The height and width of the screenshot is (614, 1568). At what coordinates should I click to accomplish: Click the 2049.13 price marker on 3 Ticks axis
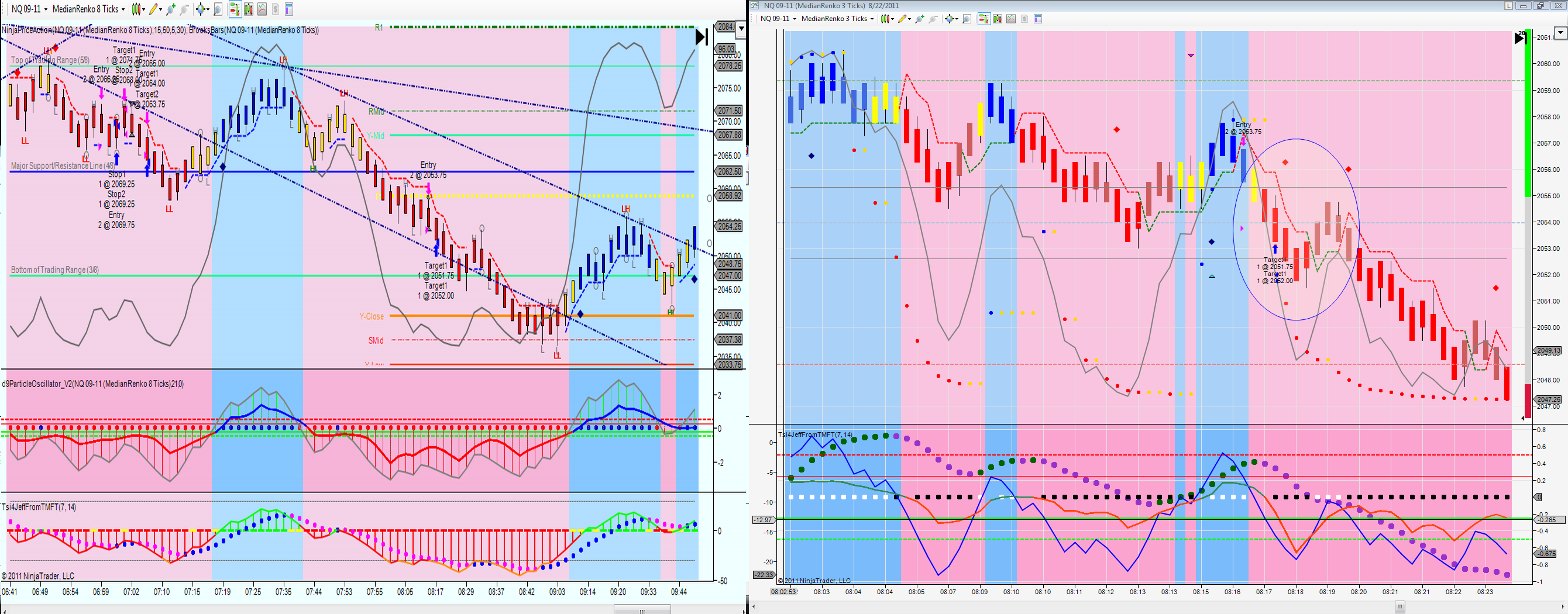tap(1548, 350)
